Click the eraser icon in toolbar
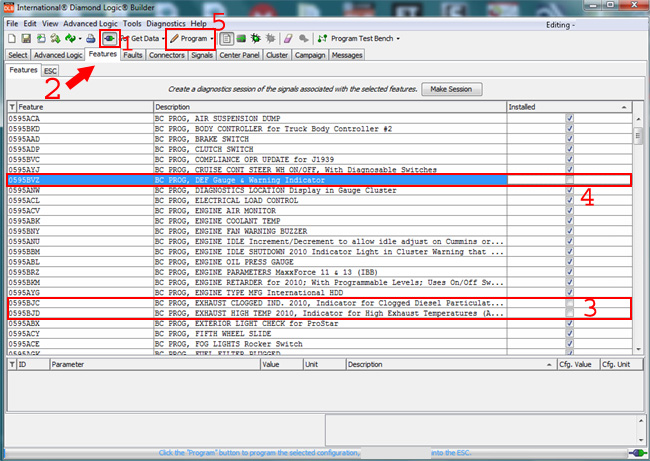This screenshot has width=650, height=461. [288, 39]
